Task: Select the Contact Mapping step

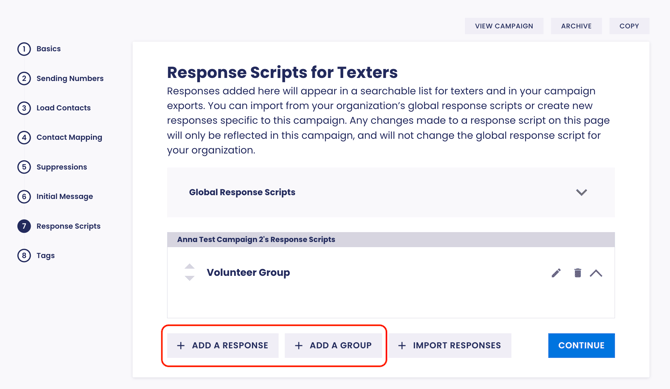Action: [x=69, y=137]
